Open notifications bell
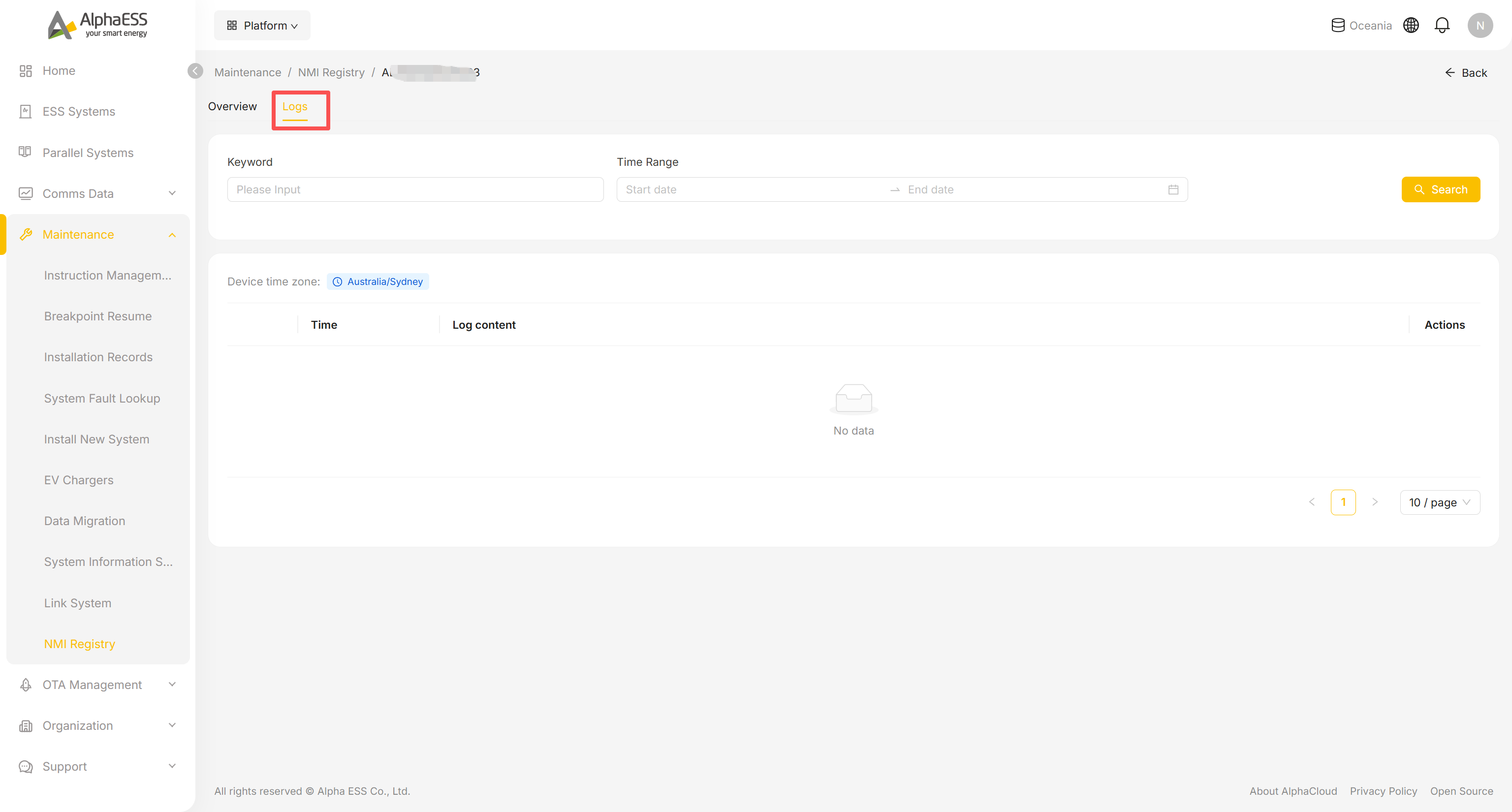This screenshot has width=1512, height=812. click(x=1442, y=25)
